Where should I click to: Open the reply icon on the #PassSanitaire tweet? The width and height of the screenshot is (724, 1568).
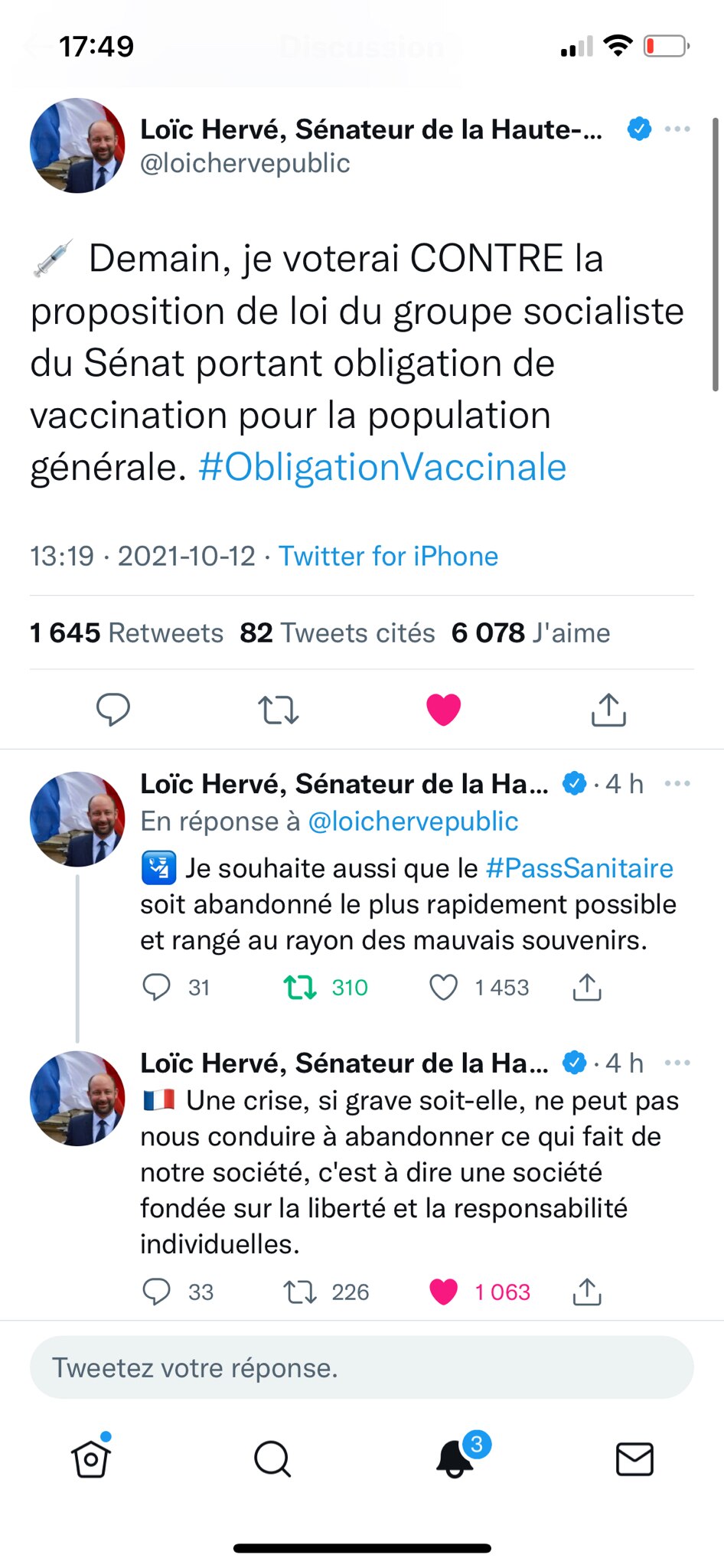tap(157, 987)
